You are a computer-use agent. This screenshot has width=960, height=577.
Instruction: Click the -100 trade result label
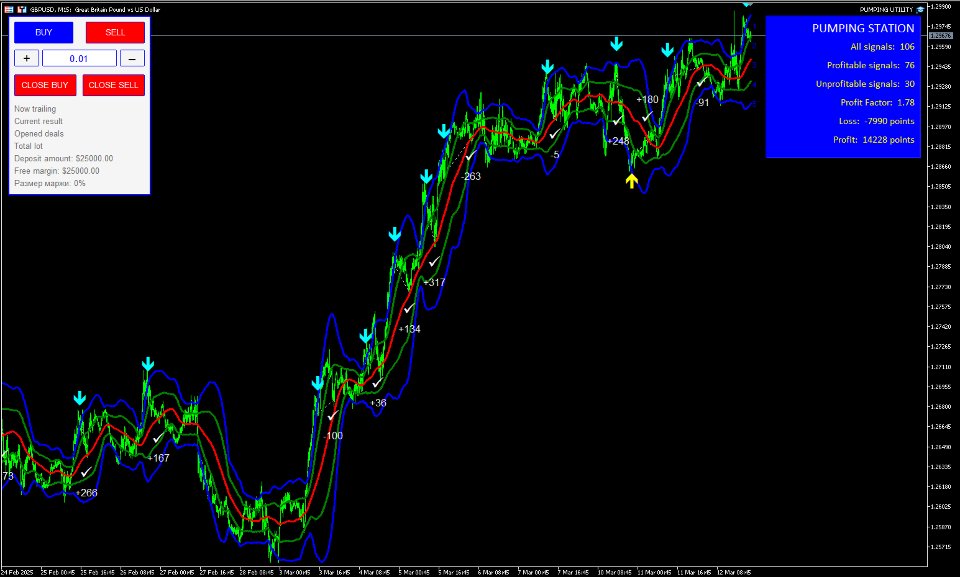pos(333,436)
